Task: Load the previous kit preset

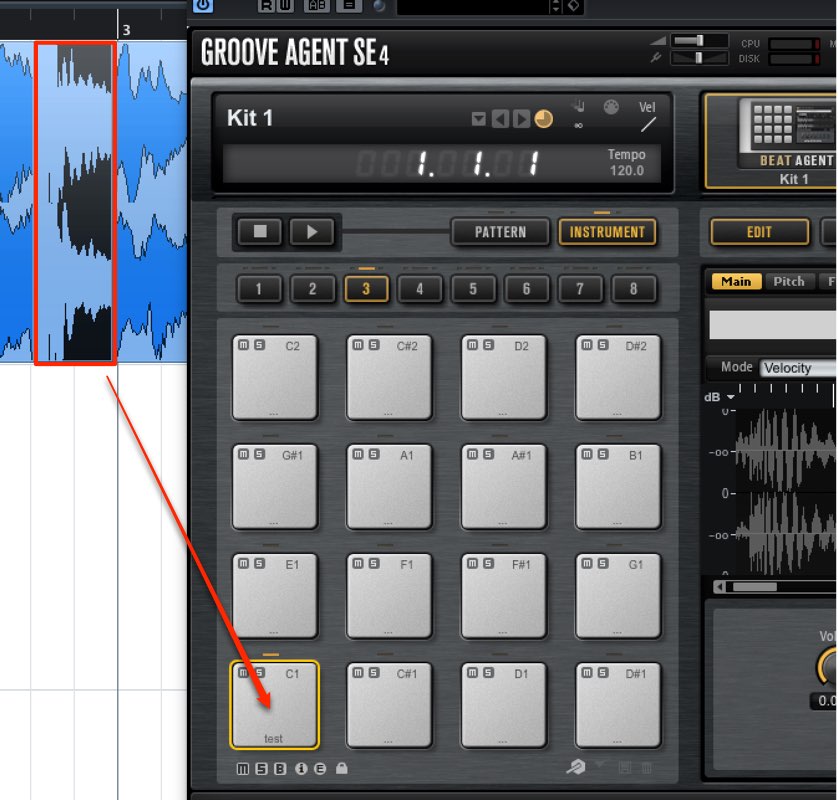Action: [x=500, y=119]
